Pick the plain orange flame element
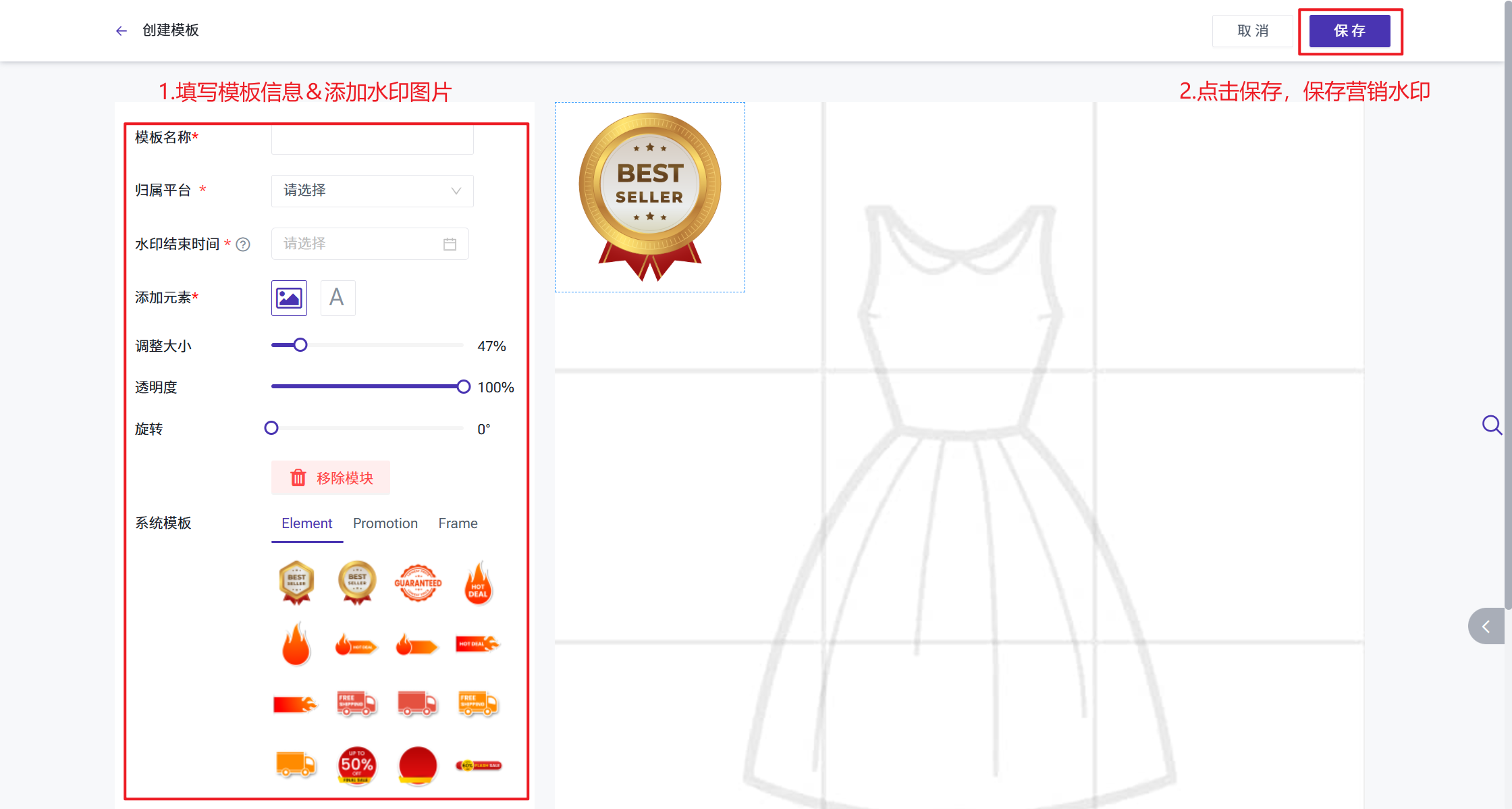This screenshot has height=809, width=1512. coord(296,644)
